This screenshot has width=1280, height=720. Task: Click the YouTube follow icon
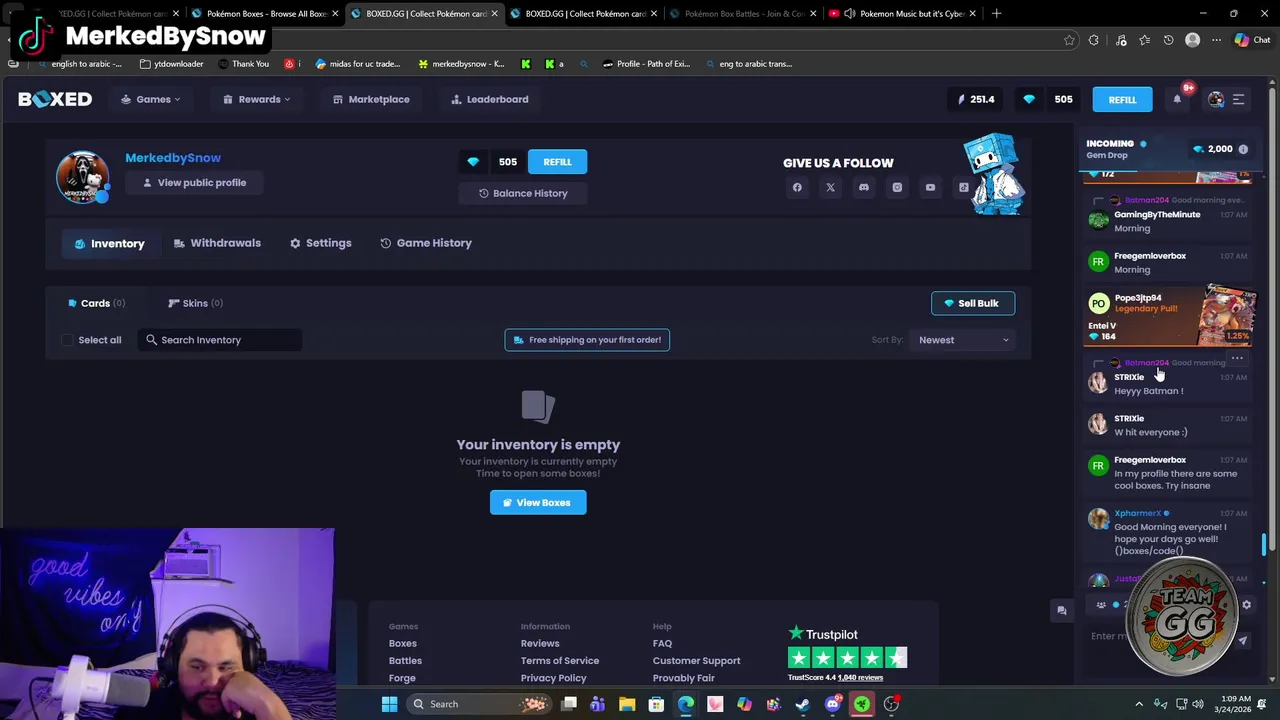click(x=930, y=187)
